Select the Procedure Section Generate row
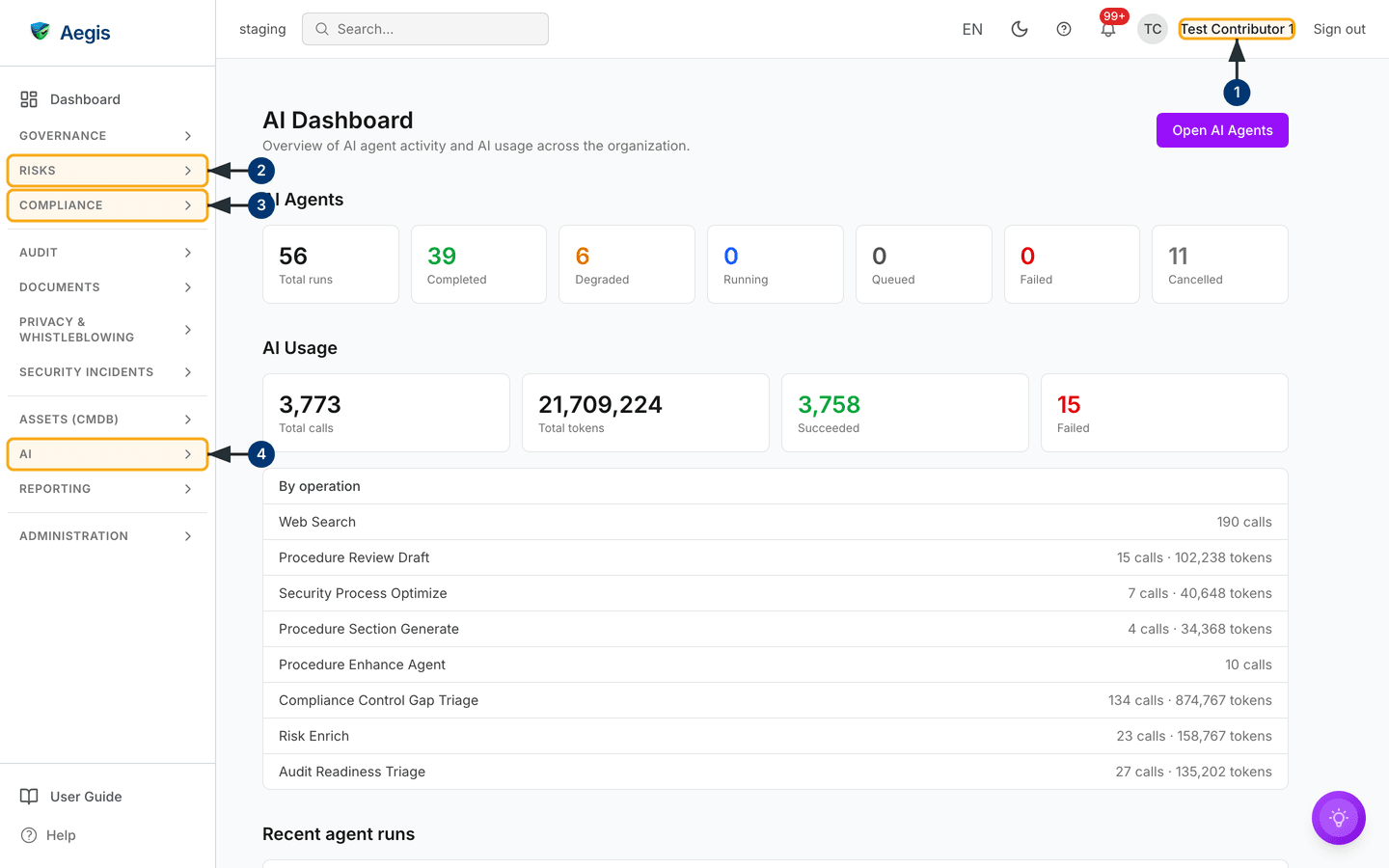Viewport: 1389px width, 868px height. [x=776, y=629]
